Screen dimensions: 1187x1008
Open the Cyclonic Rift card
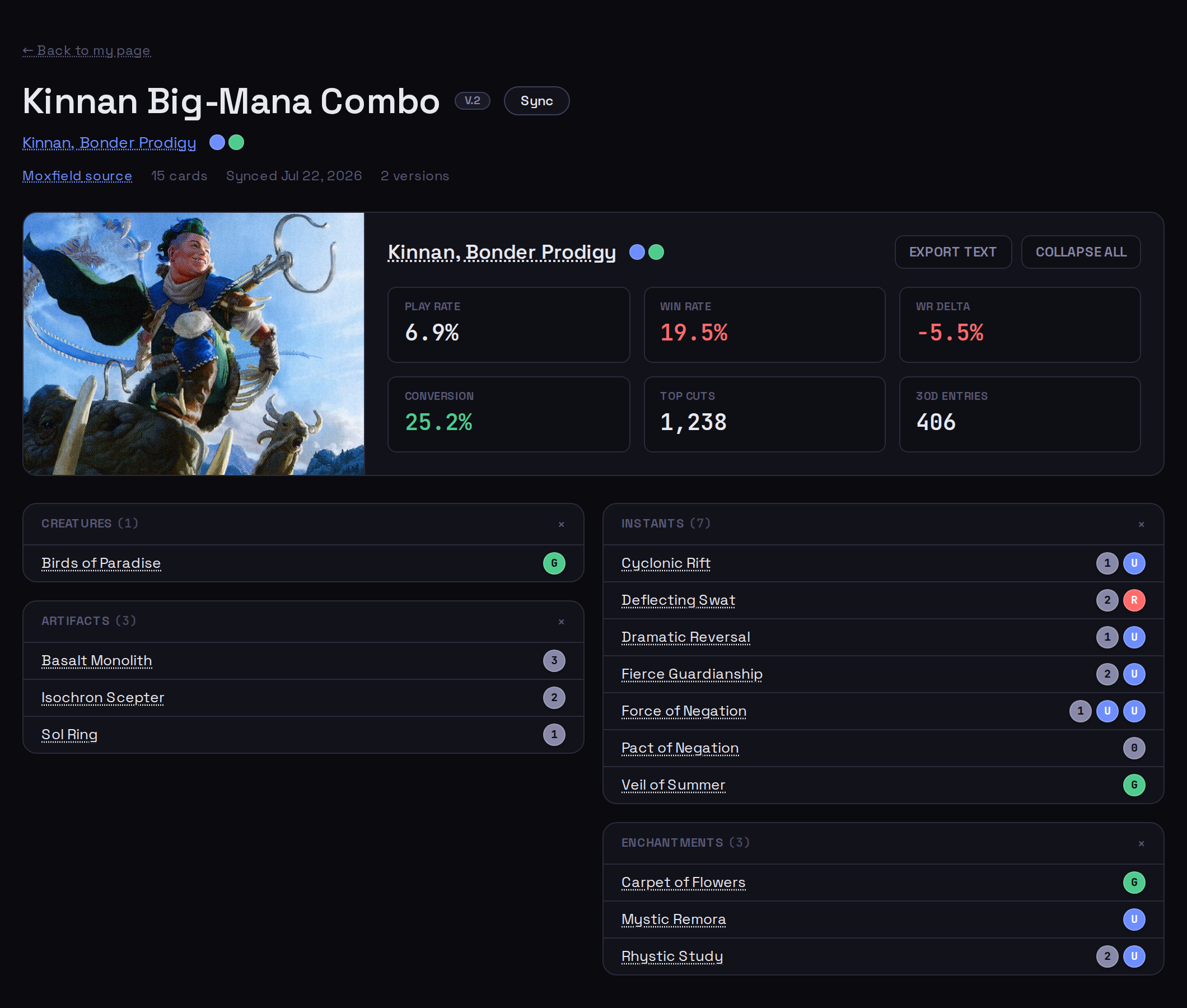[666, 563]
